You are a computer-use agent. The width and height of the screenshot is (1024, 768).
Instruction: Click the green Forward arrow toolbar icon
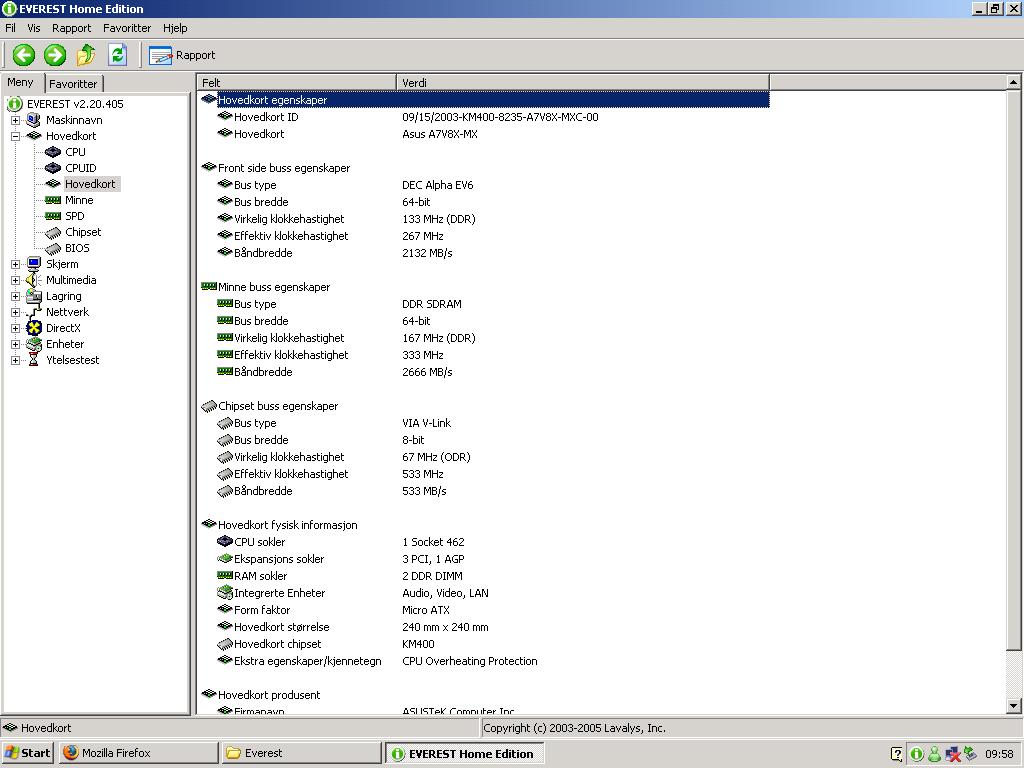55,55
